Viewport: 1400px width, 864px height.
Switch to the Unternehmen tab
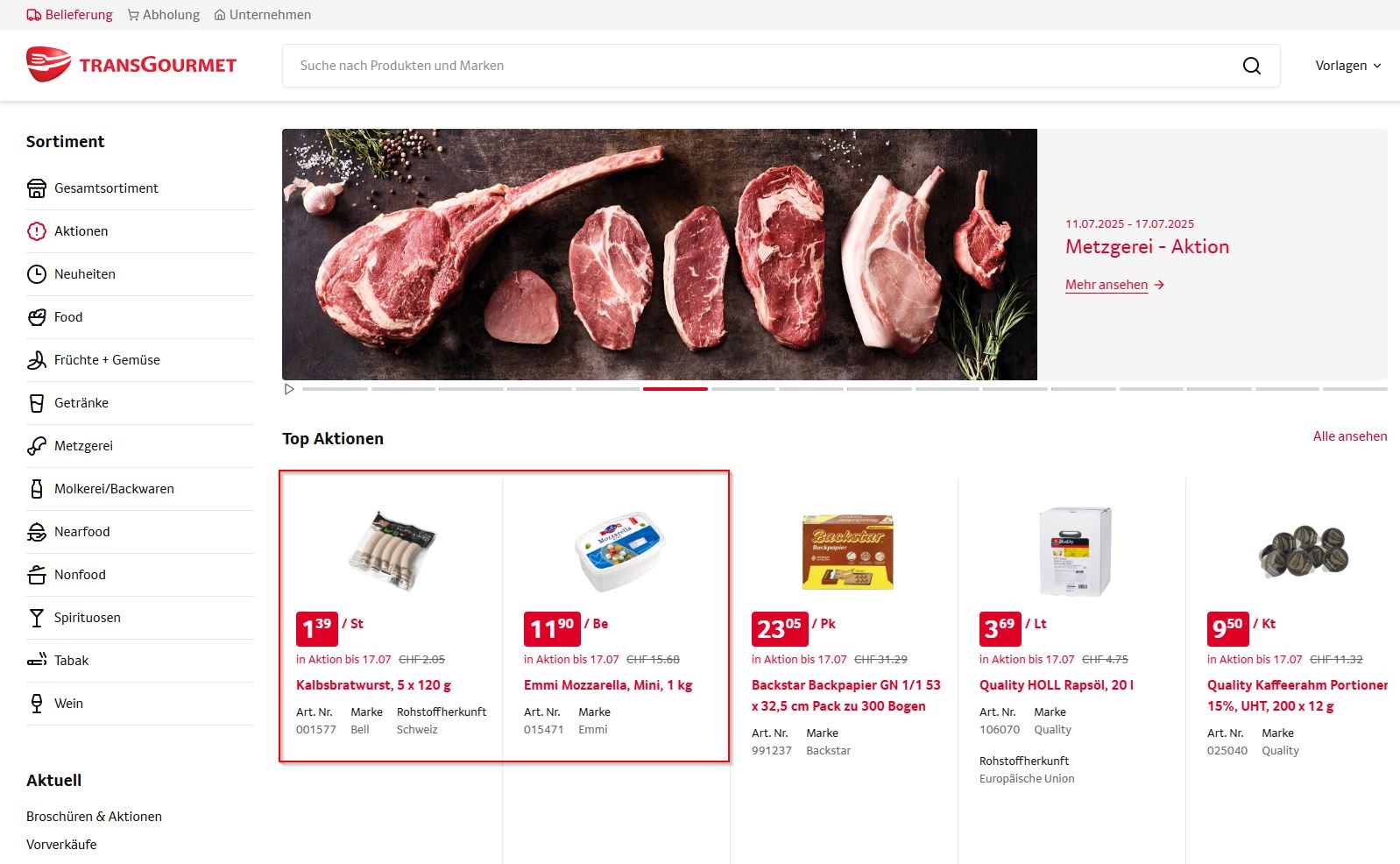262,15
